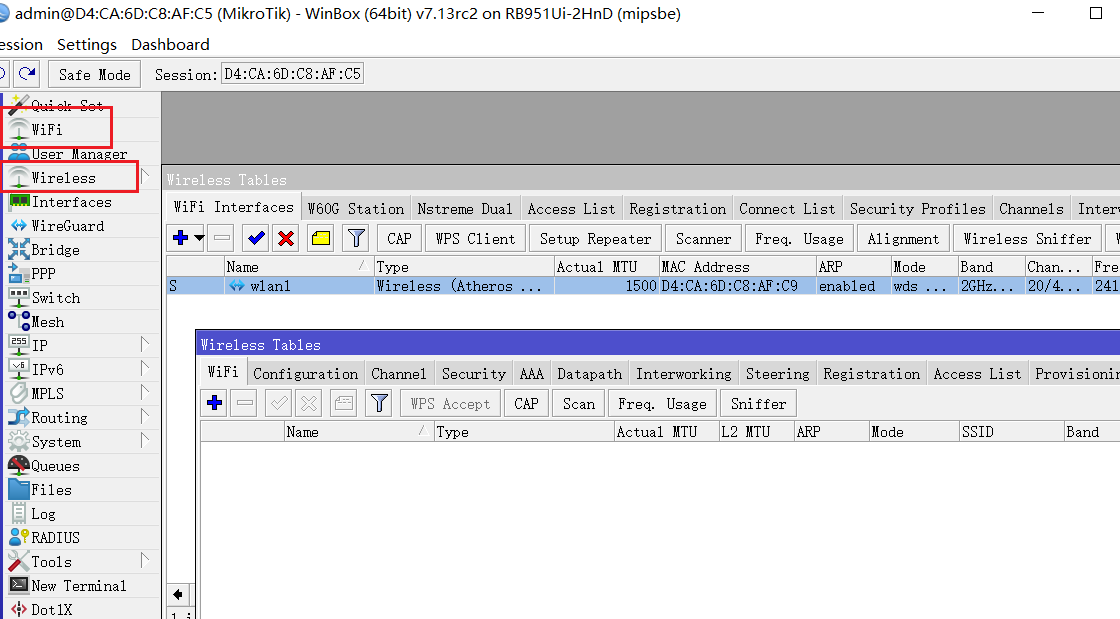Toggle Safe Mode
The image size is (1120, 619).
click(94, 74)
